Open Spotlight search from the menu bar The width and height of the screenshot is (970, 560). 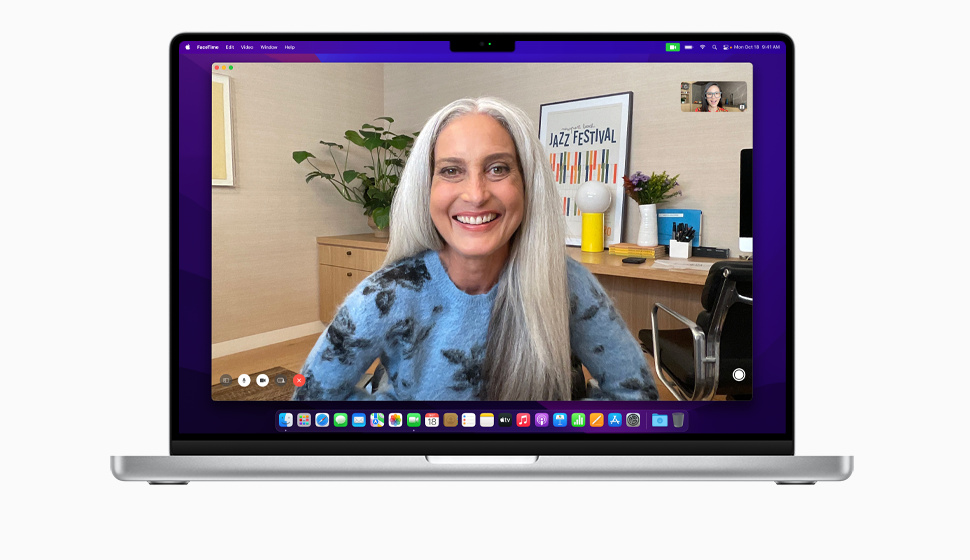pos(716,47)
